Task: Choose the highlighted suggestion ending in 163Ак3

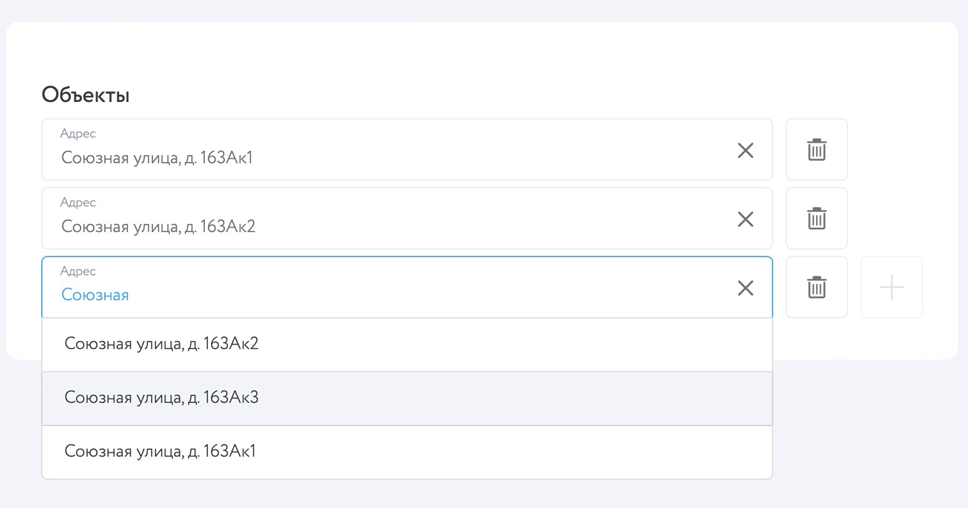Action: pos(161,398)
